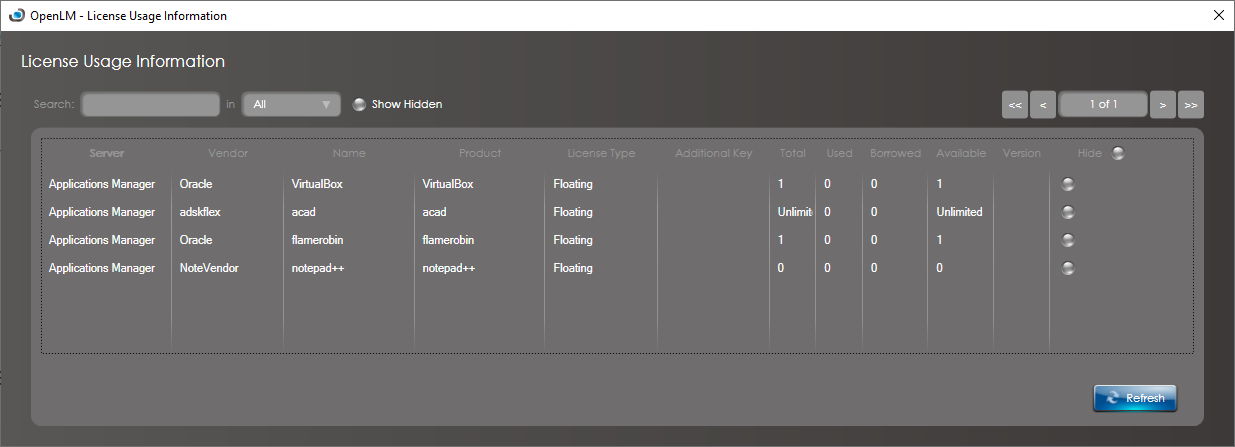Hide the acad license row
The width and height of the screenshot is (1235, 447).
pos(1067,212)
